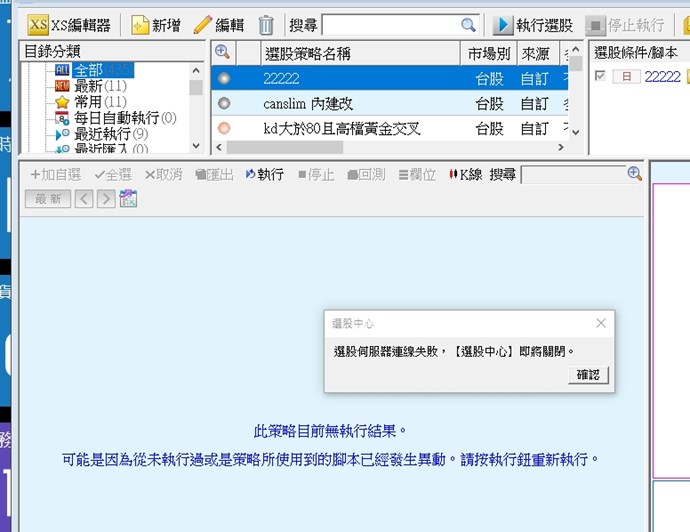690x532 pixels.
Task: Click the 加自選 add to watchlist button
Action: [x=55, y=175]
